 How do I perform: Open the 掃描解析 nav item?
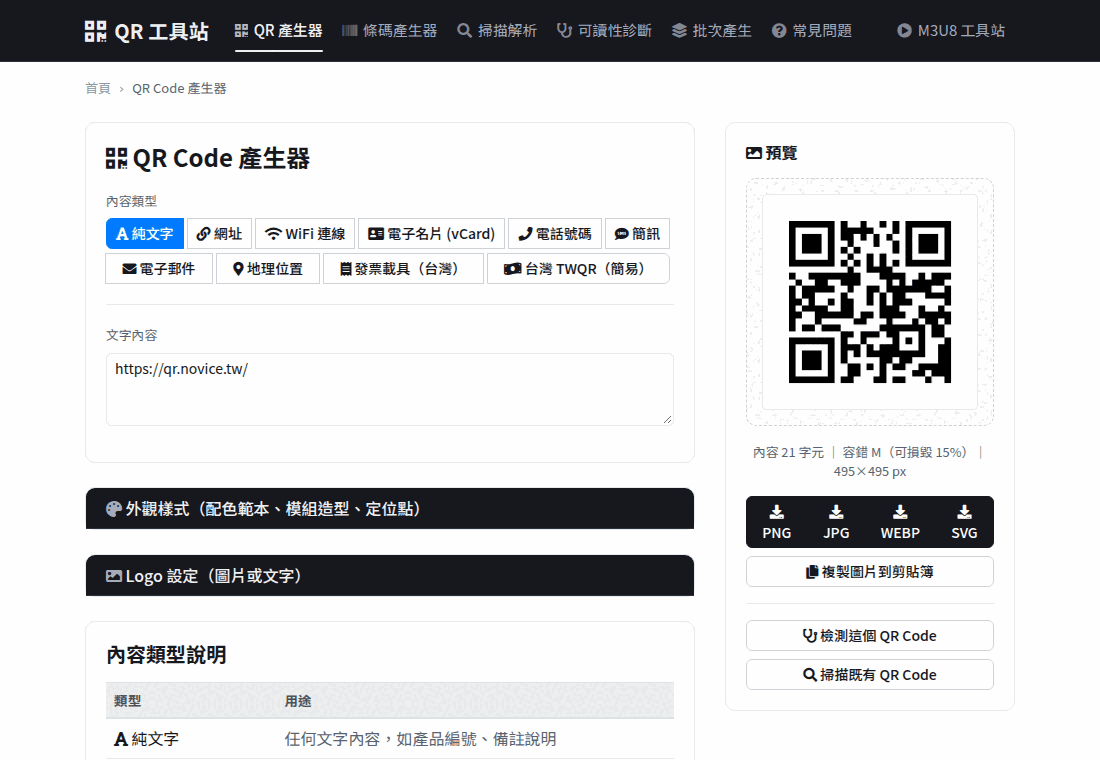coord(497,31)
